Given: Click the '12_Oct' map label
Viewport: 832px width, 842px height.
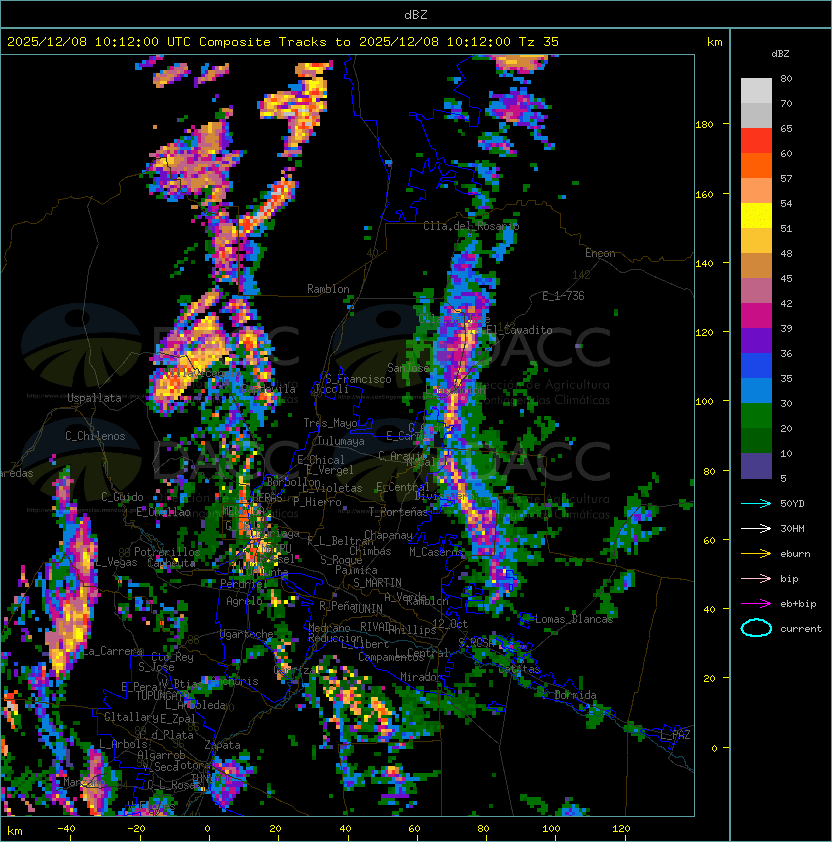Looking at the screenshot, I should click(450, 624).
